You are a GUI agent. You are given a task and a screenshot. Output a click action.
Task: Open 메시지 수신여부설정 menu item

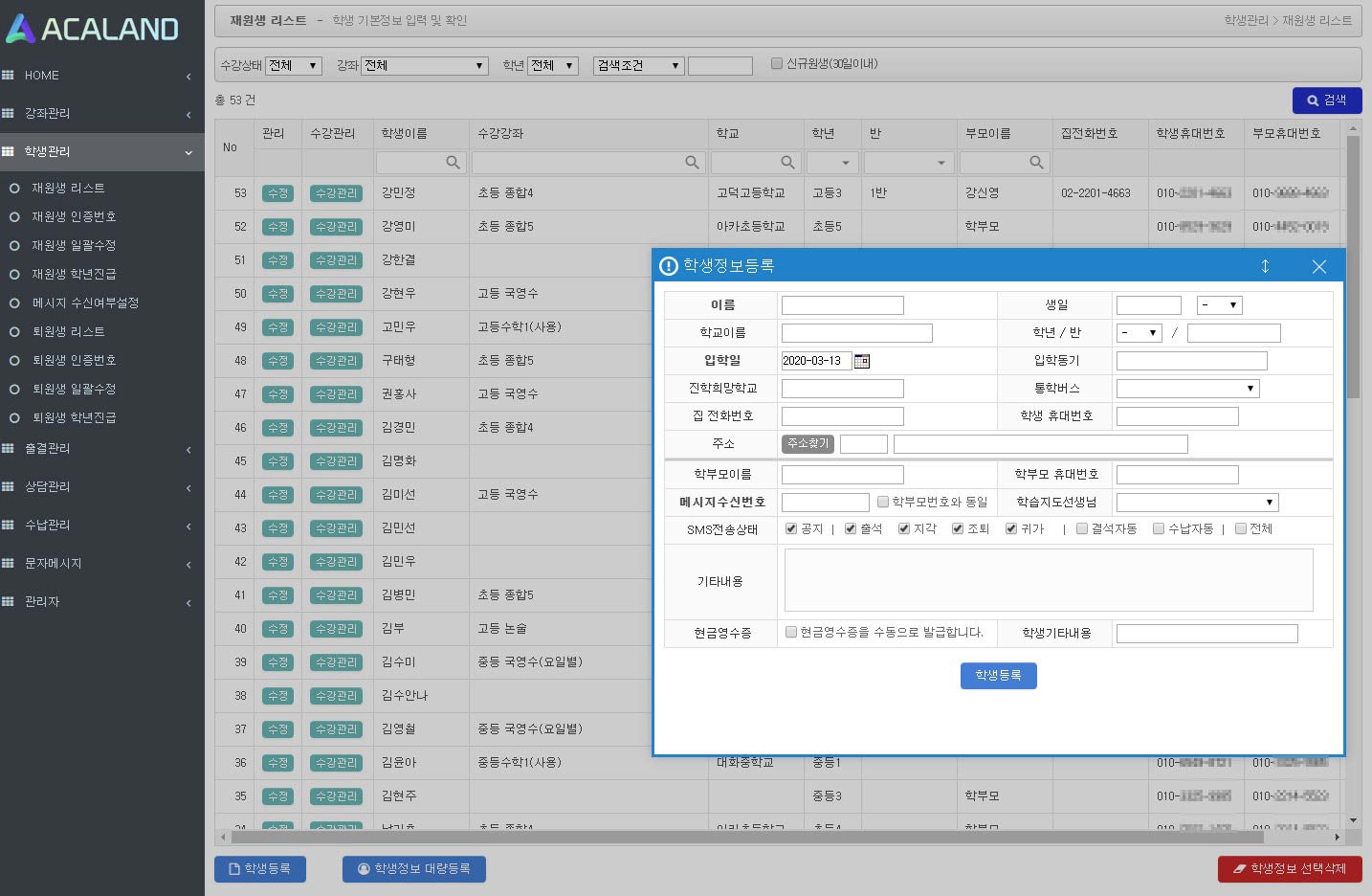85,303
